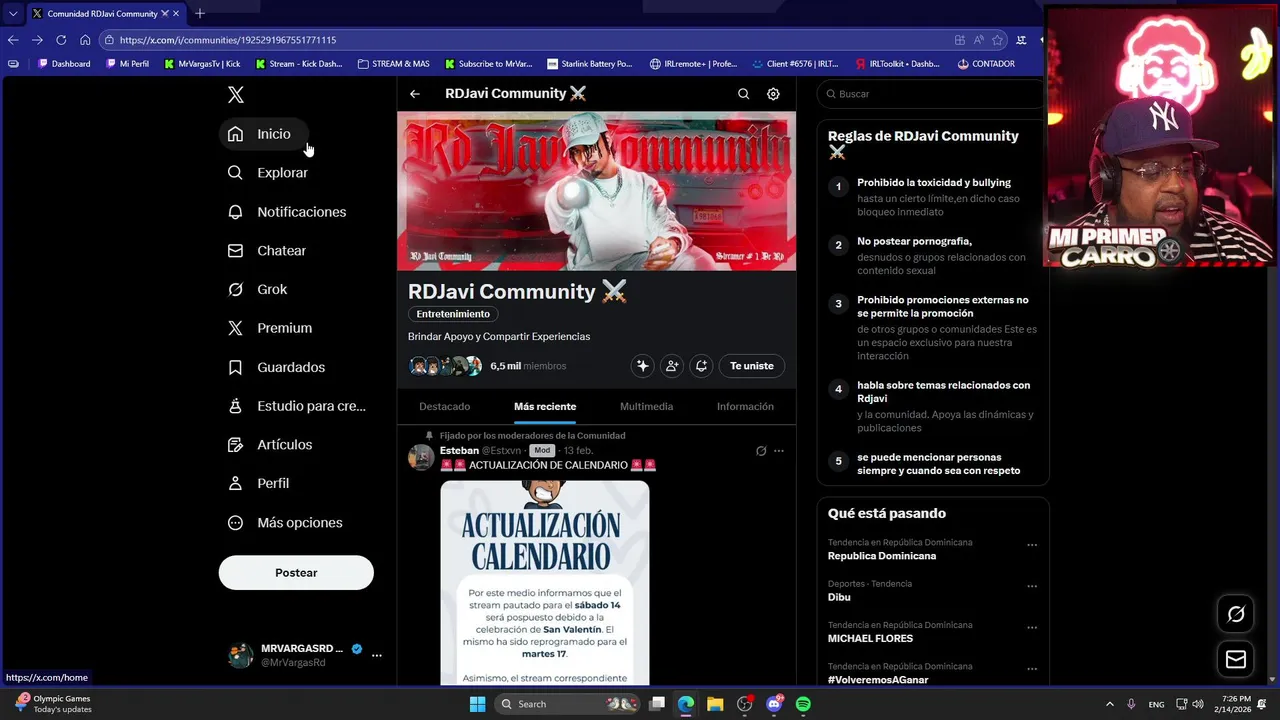
Task: Expand Más opciones menu
Action: (285, 523)
